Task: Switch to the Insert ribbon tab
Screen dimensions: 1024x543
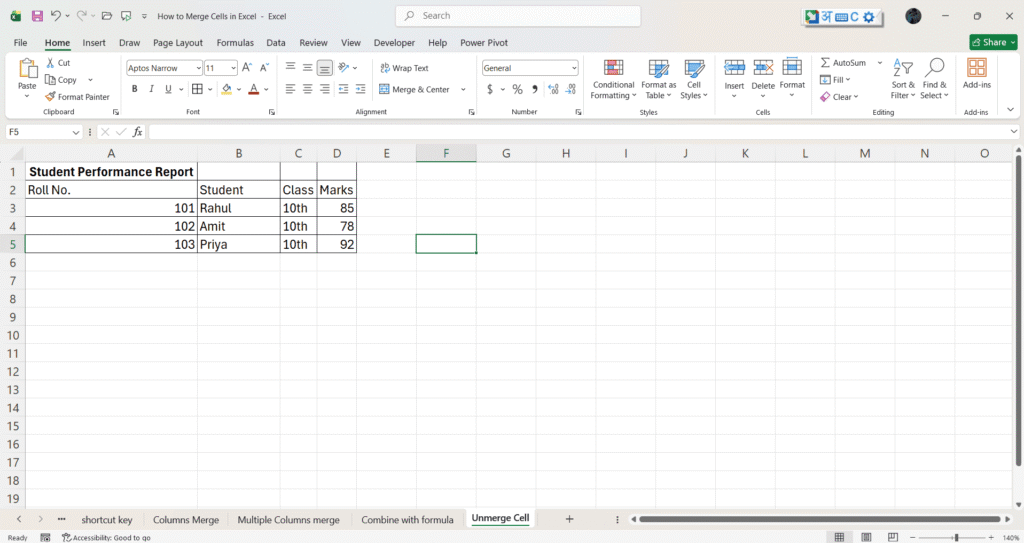Action: 94,42
